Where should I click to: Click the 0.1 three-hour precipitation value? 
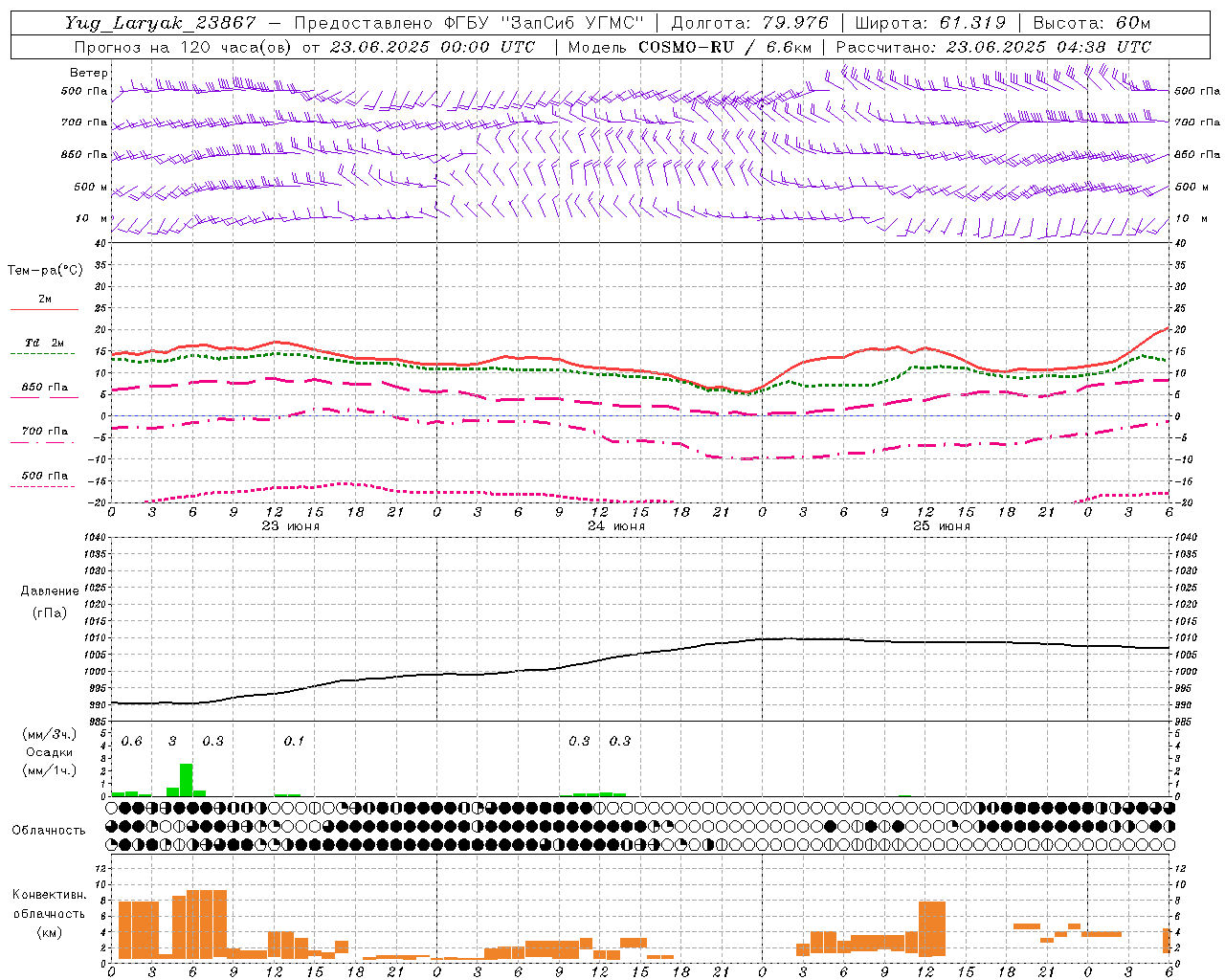tap(294, 741)
